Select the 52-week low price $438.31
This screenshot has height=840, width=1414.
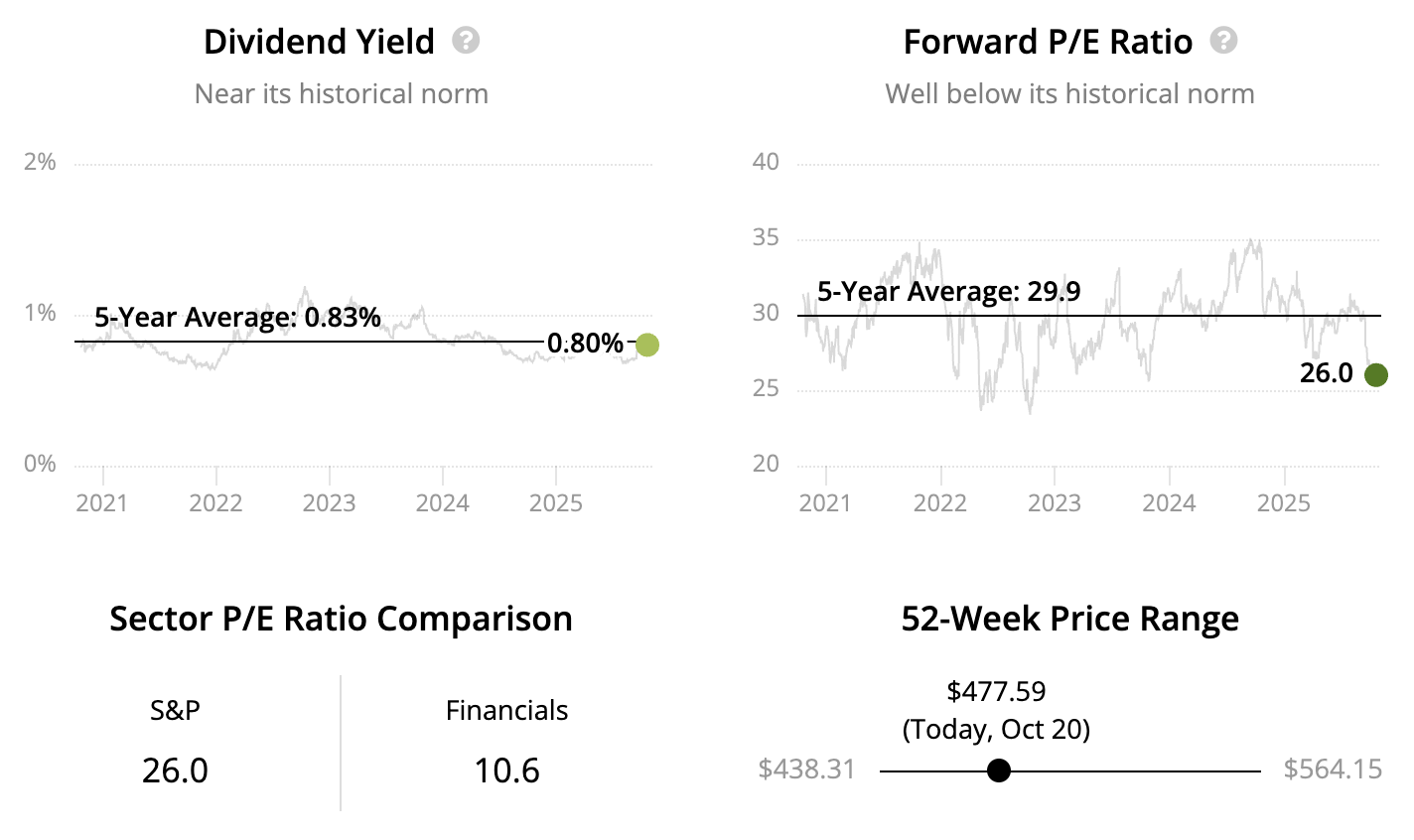pyautogui.click(x=806, y=770)
